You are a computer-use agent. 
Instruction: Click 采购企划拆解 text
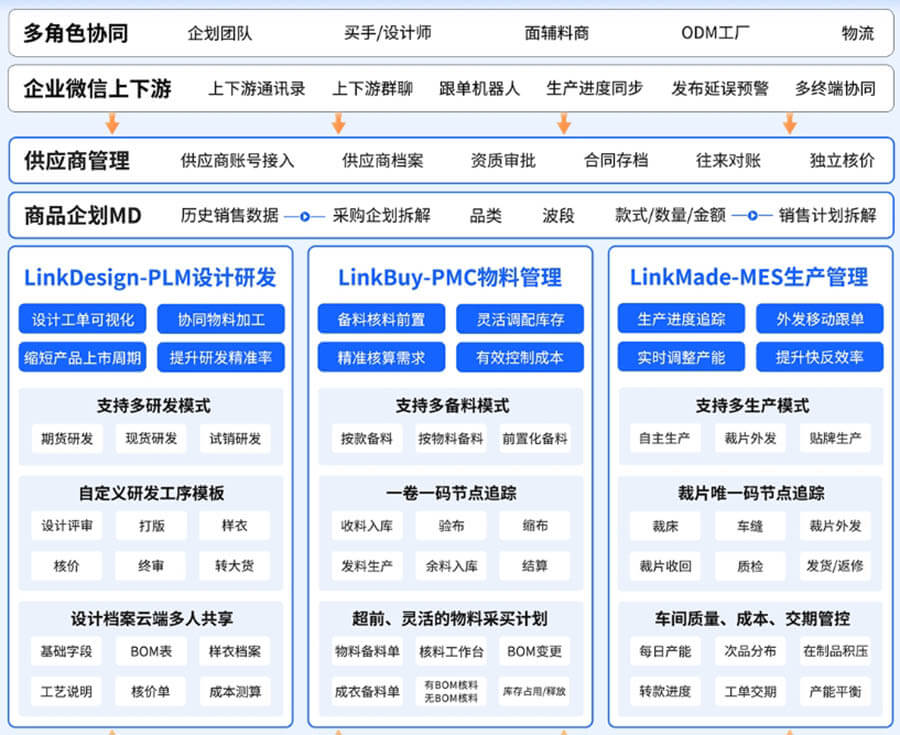click(x=382, y=216)
